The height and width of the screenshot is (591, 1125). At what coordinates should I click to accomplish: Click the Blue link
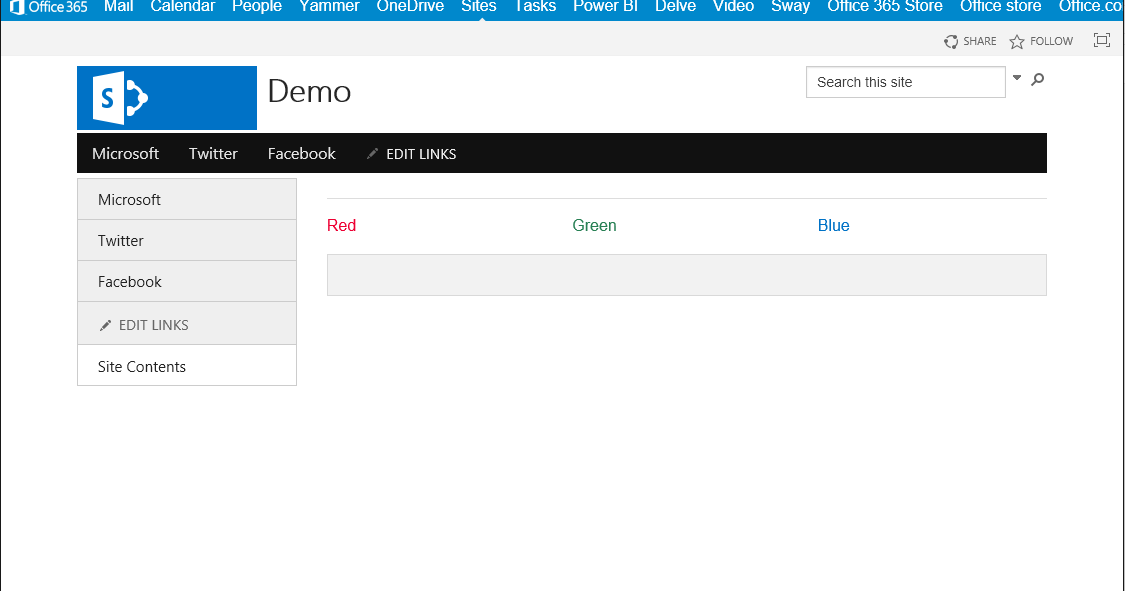click(x=833, y=225)
